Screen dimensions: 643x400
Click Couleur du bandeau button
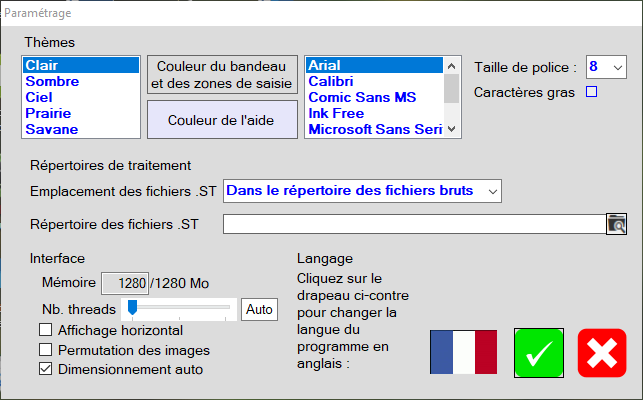click(222, 75)
